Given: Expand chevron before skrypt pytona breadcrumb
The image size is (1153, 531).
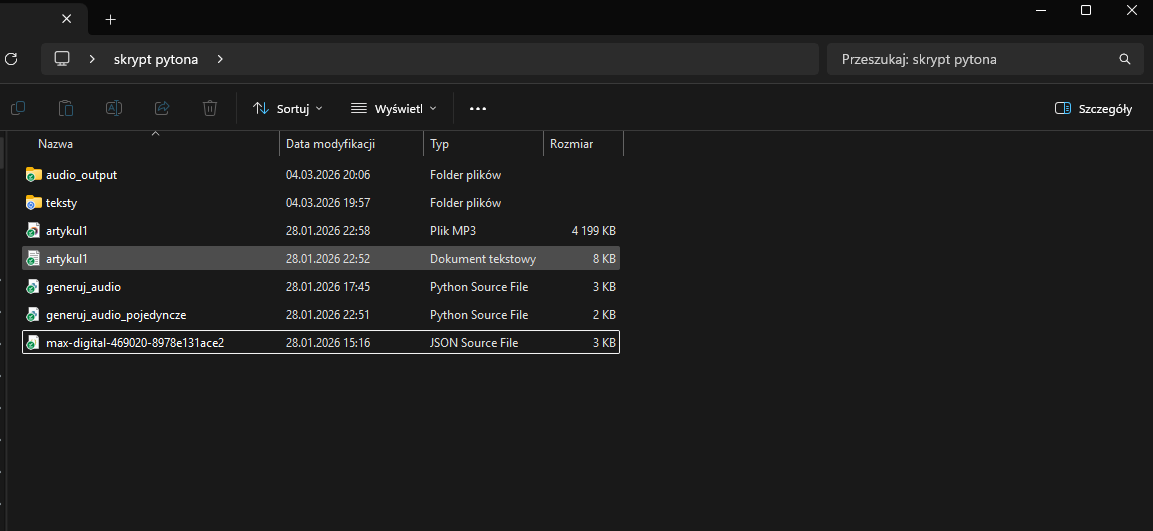Looking at the screenshot, I should click(92, 59).
